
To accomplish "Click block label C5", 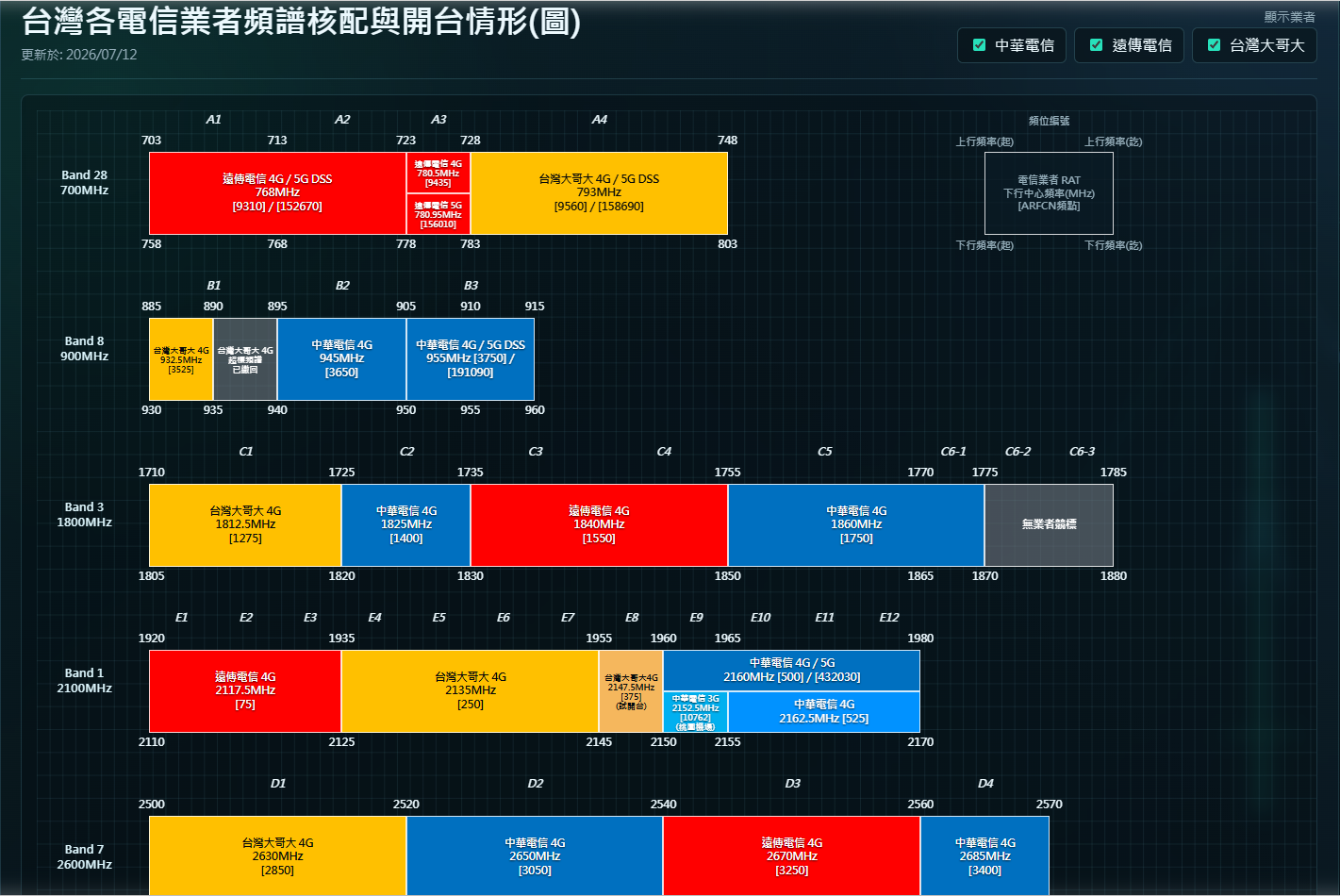I will point(825,452).
